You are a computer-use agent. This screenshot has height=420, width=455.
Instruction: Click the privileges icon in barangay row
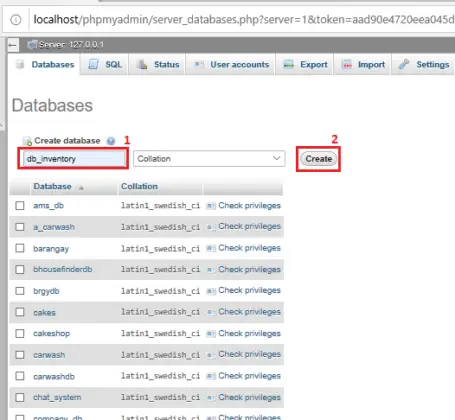211,248
